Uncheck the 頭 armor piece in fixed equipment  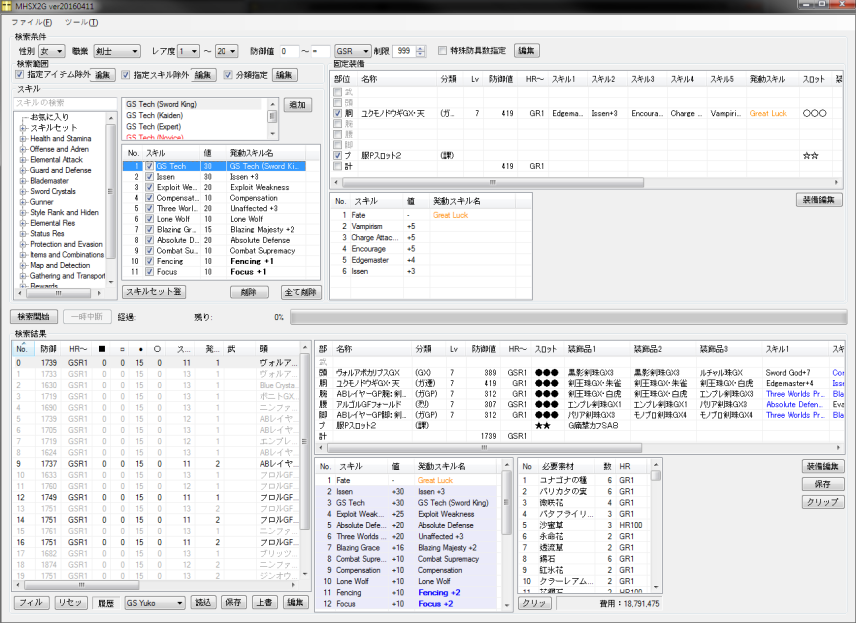(336, 101)
